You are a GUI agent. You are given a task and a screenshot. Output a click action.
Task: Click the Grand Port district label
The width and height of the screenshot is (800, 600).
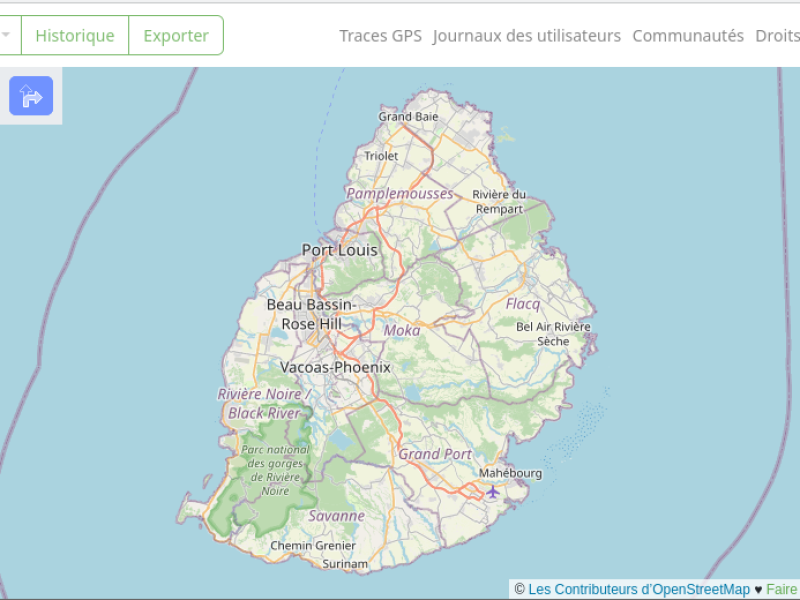435,454
